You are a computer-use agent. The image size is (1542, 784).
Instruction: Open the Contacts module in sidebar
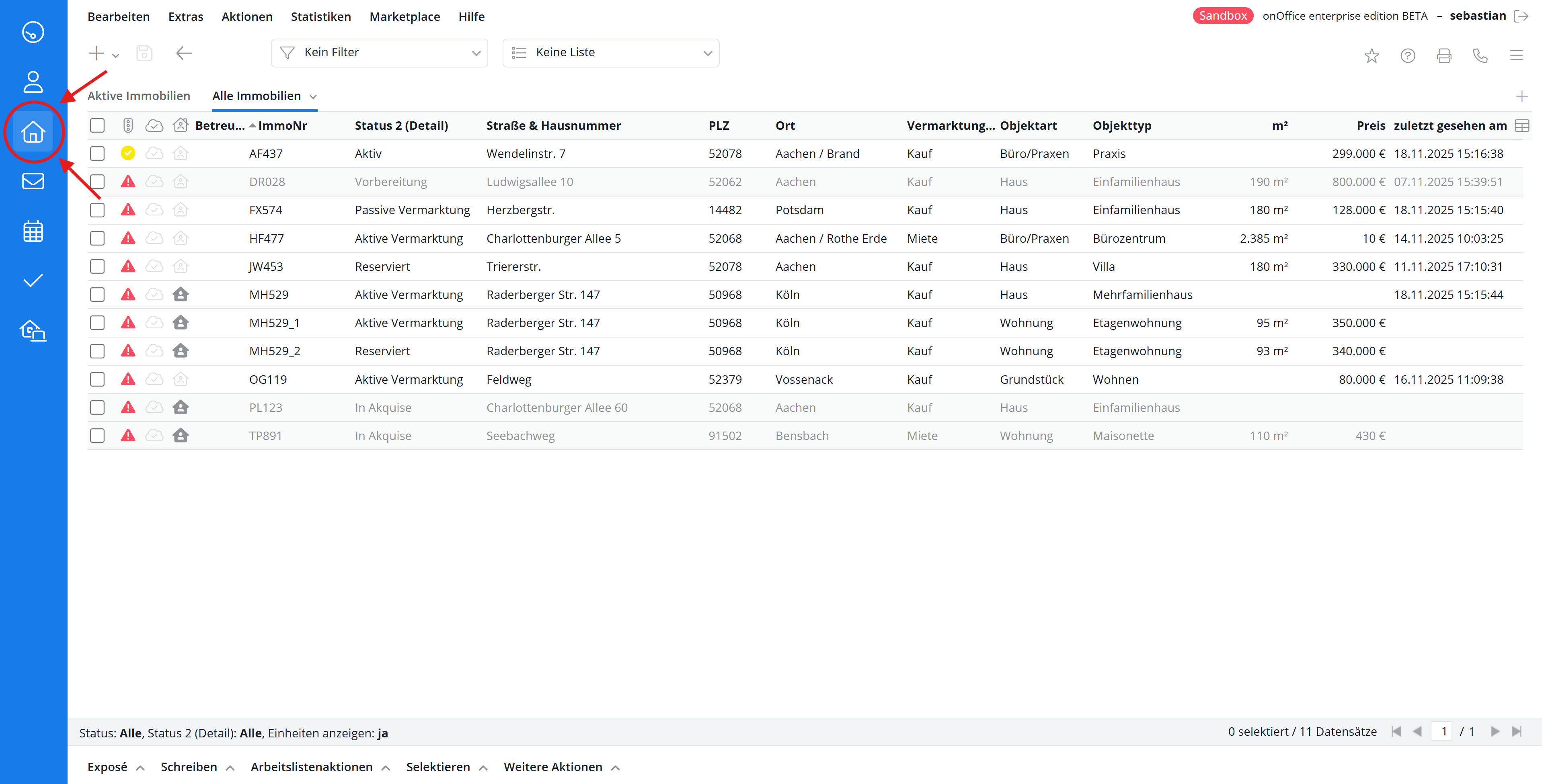[x=33, y=82]
